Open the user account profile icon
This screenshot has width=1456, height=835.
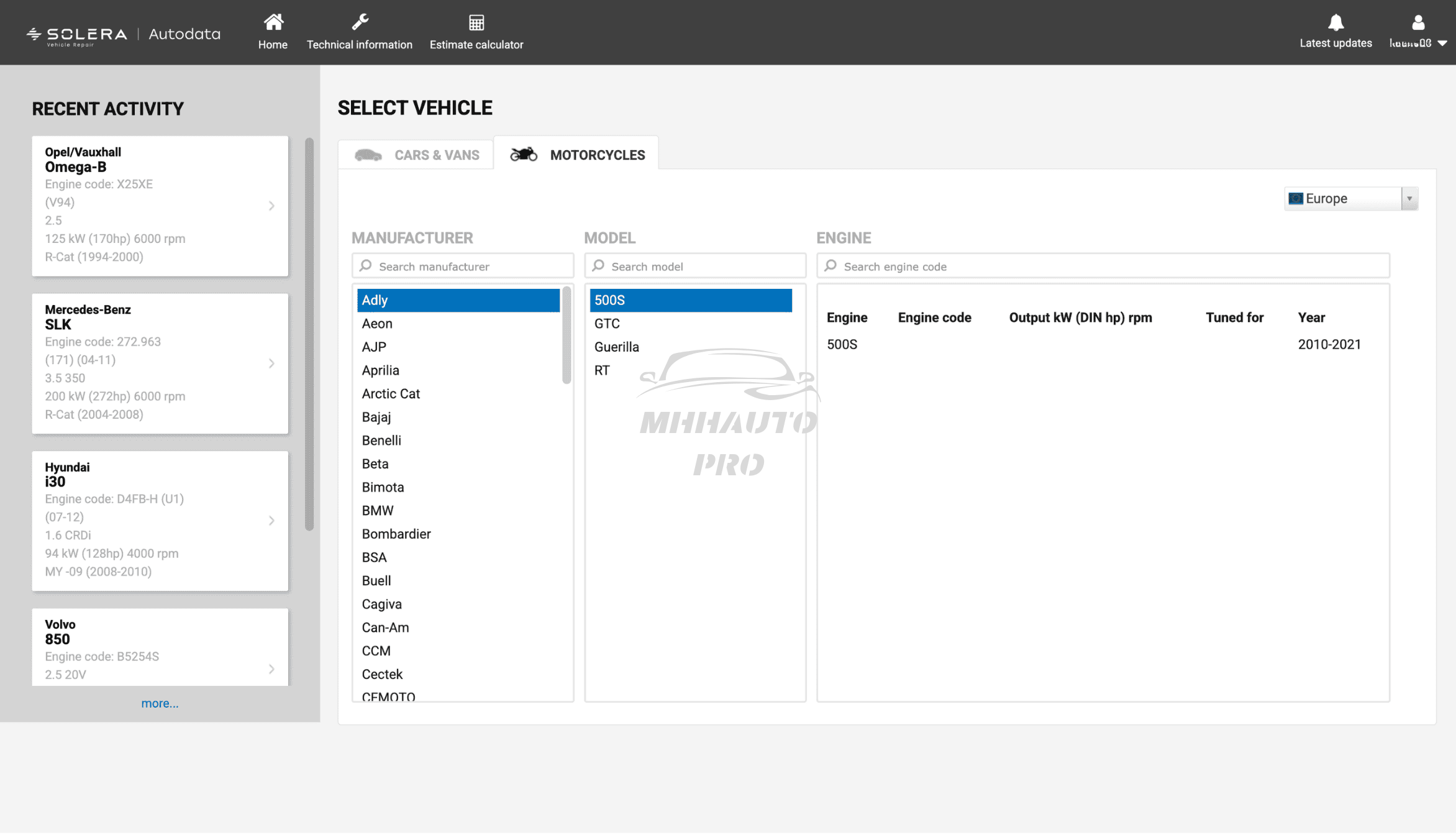[x=1417, y=22]
